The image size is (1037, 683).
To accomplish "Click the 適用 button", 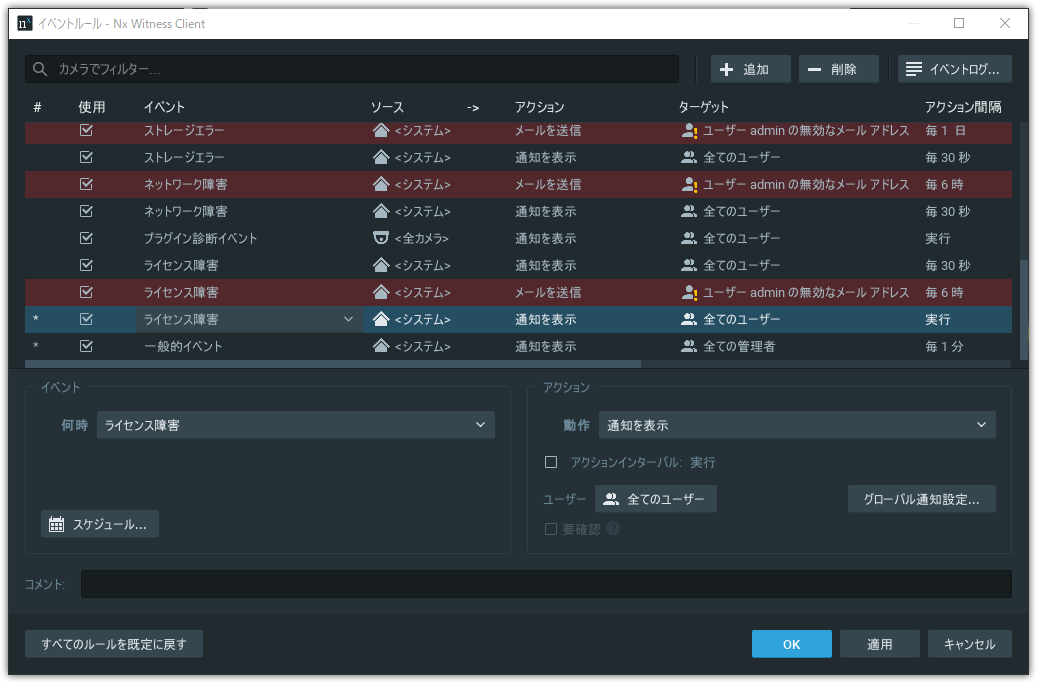I will click(x=880, y=644).
